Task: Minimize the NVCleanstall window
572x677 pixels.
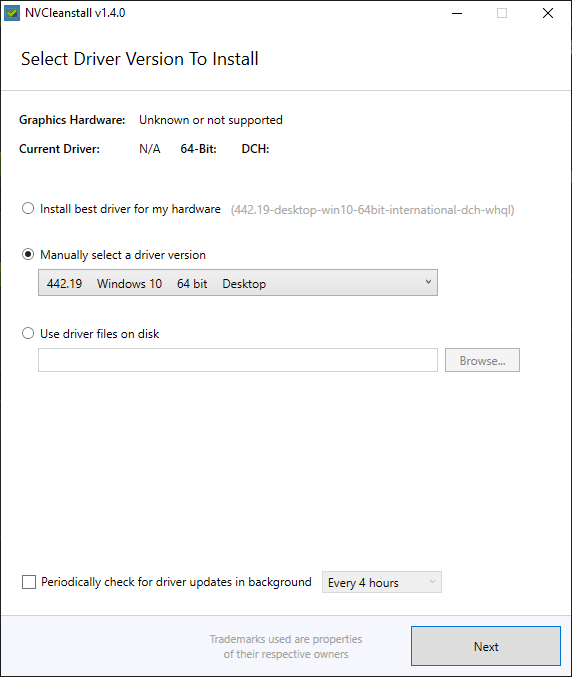Action: pyautogui.click(x=457, y=13)
